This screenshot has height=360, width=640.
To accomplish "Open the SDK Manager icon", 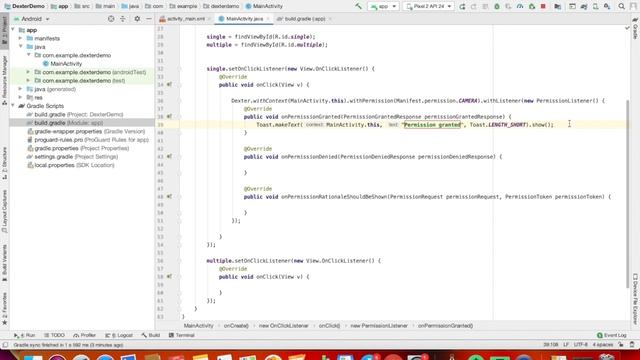I will click(607, 7).
